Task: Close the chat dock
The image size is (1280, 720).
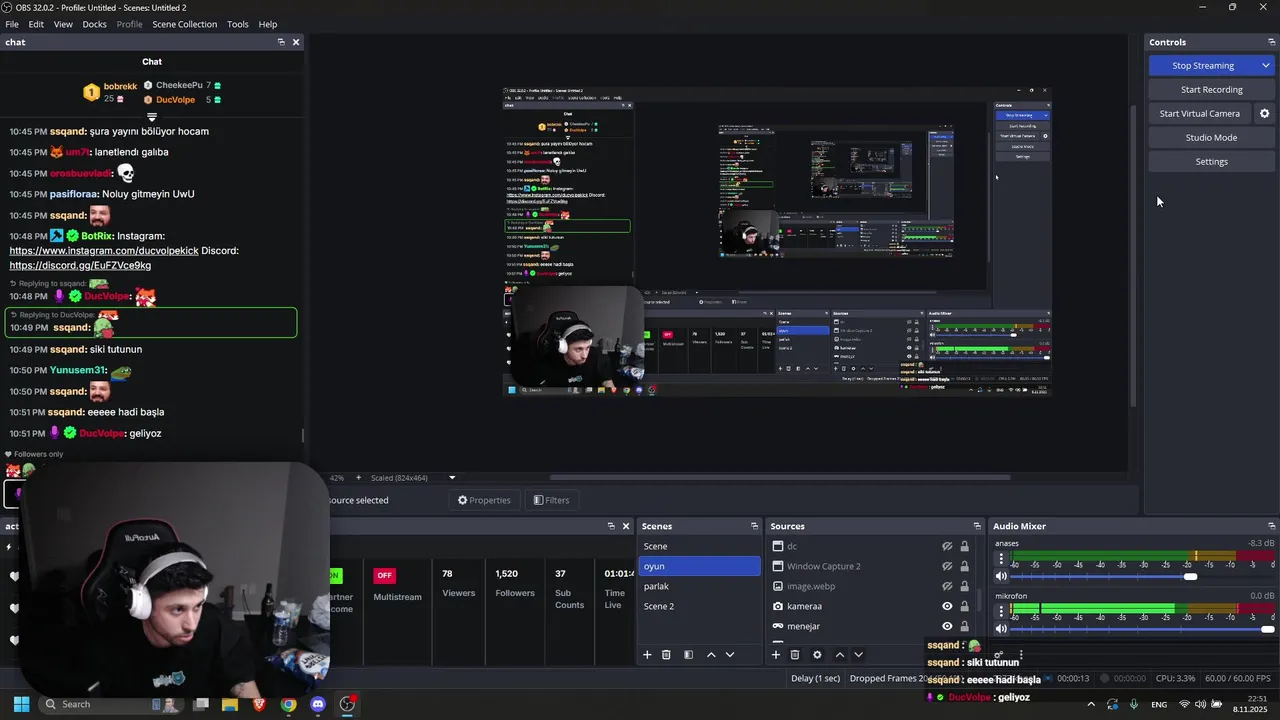Action: (296, 42)
